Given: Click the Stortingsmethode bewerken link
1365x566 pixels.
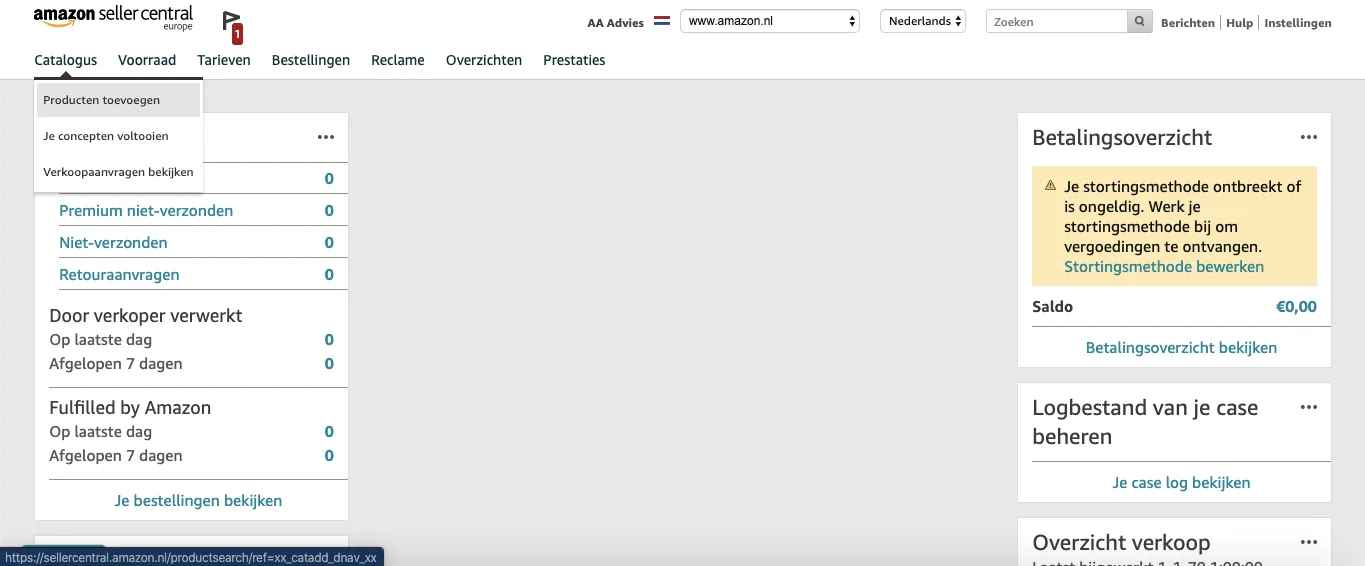Looking at the screenshot, I should 1164,267.
